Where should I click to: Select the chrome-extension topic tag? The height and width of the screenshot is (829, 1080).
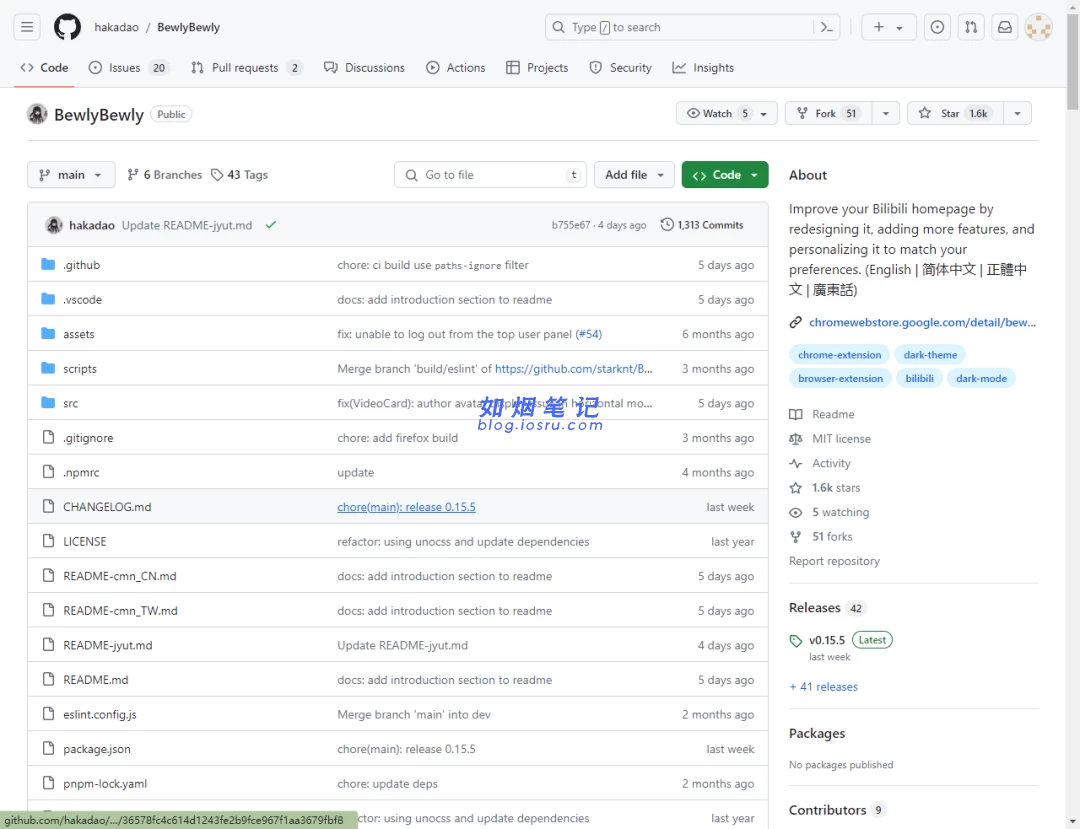pos(839,355)
